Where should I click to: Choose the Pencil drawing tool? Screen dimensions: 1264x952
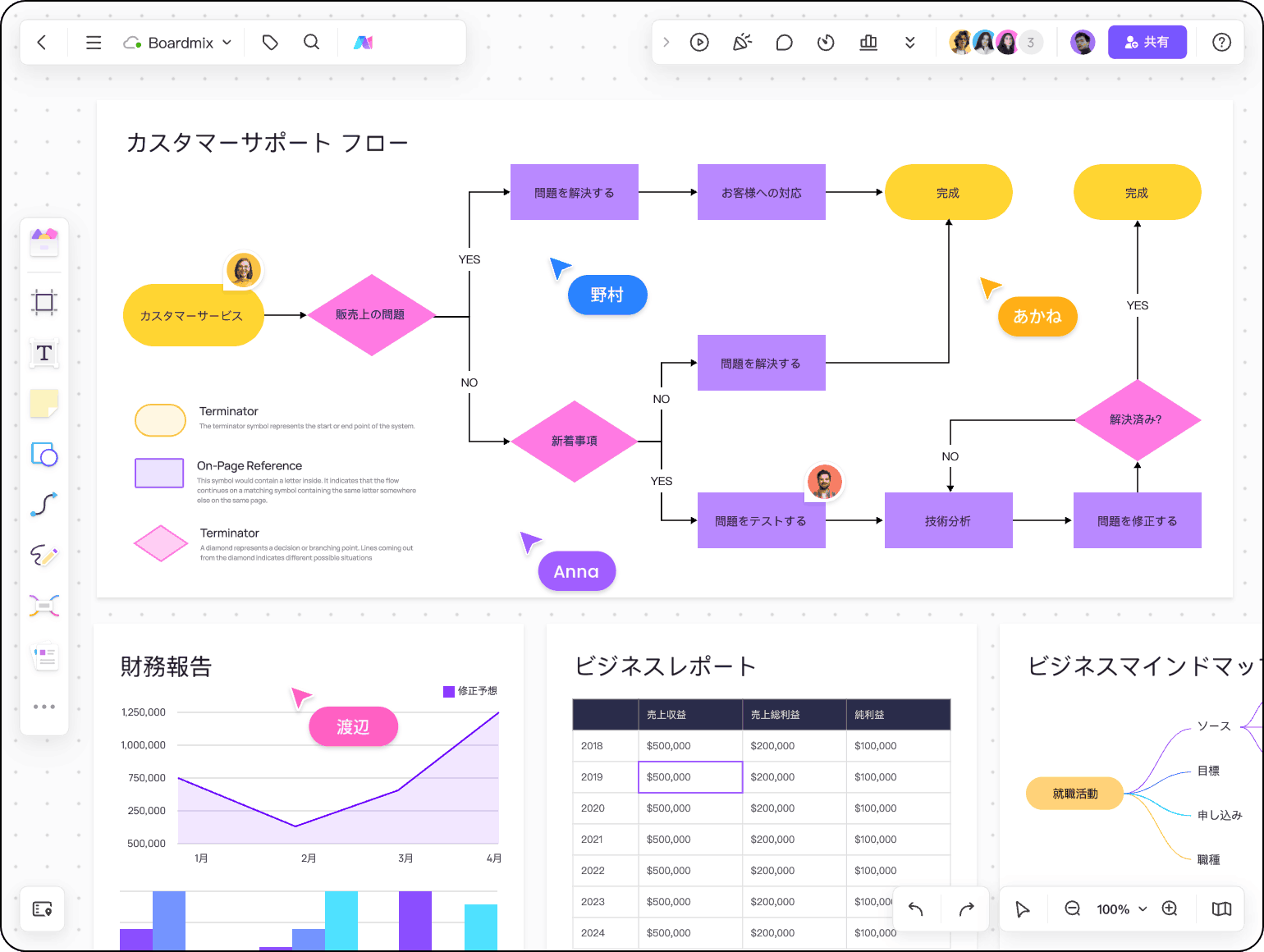tap(44, 556)
